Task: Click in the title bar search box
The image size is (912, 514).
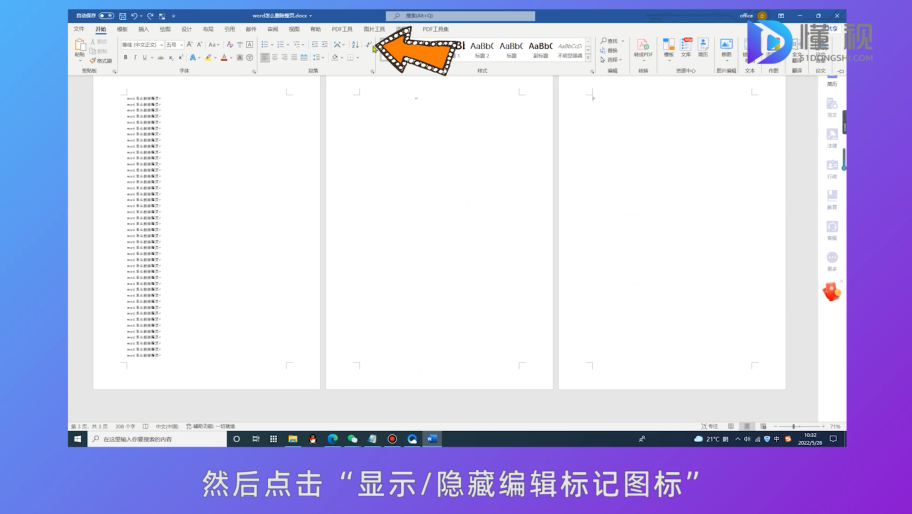Action: click(x=461, y=16)
